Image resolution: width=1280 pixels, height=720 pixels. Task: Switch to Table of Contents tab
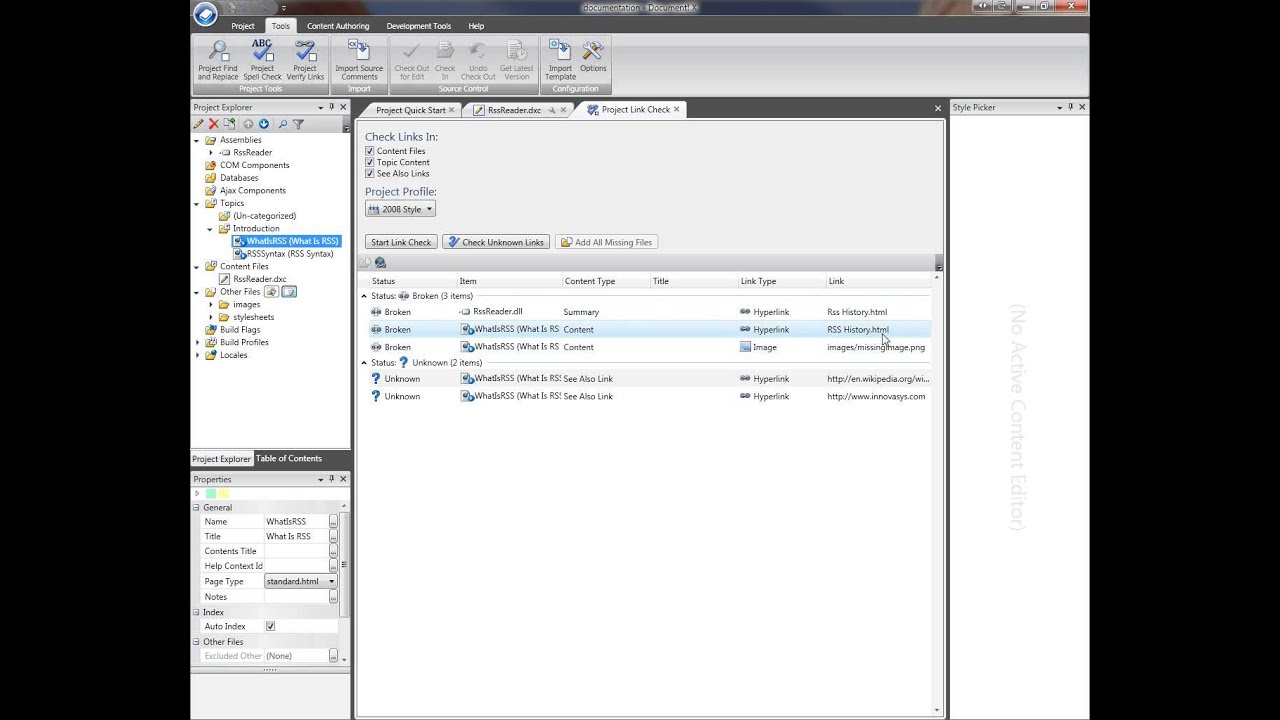pos(289,458)
